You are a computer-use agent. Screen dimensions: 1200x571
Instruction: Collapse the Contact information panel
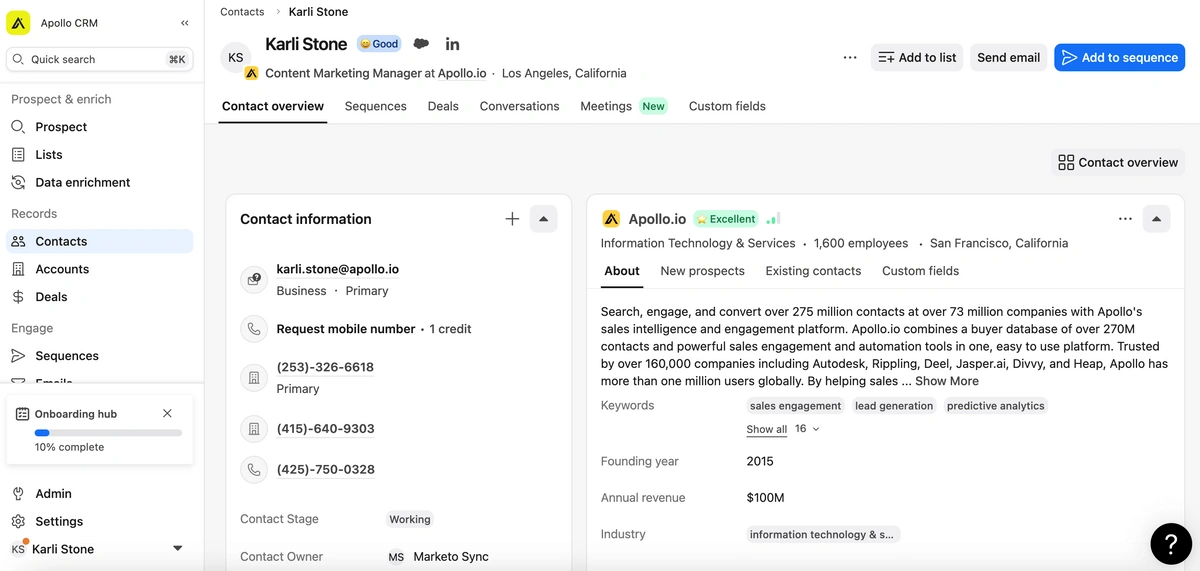click(x=543, y=219)
